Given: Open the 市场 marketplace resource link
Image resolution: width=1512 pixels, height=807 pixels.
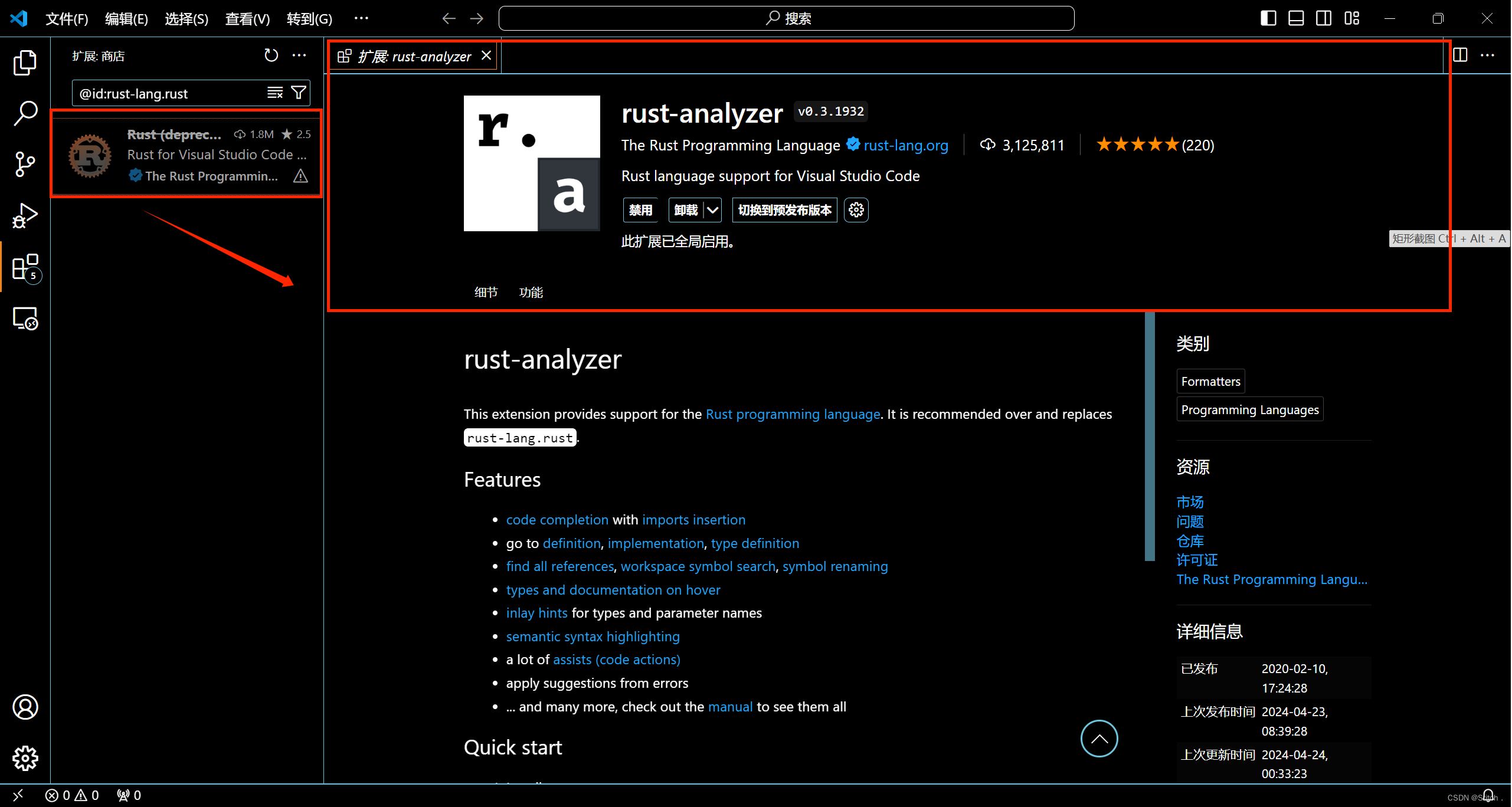Looking at the screenshot, I should click(x=1190, y=502).
